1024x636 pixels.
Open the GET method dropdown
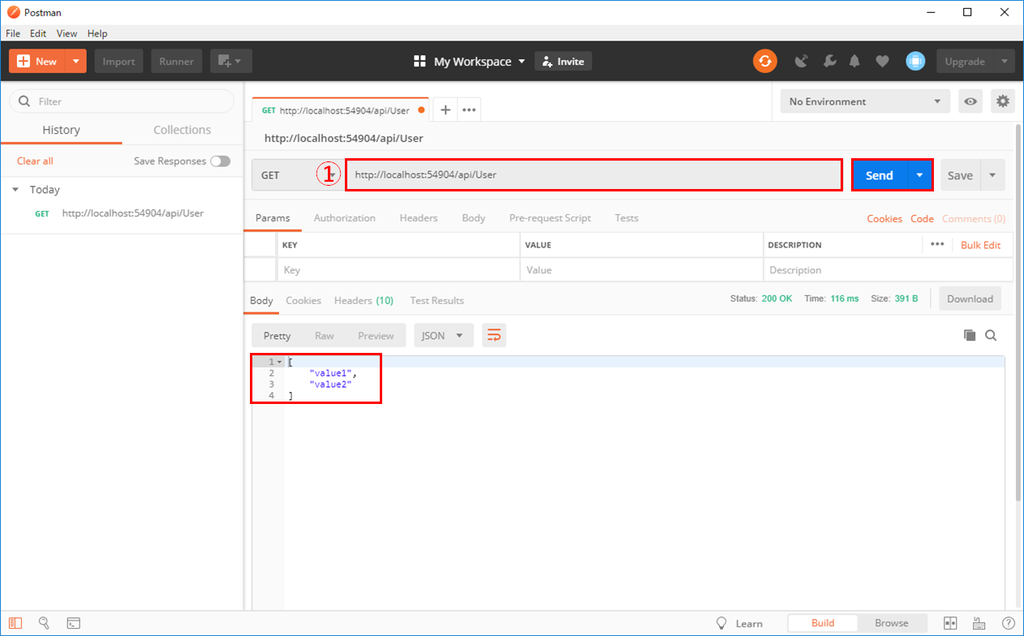tap(298, 175)
